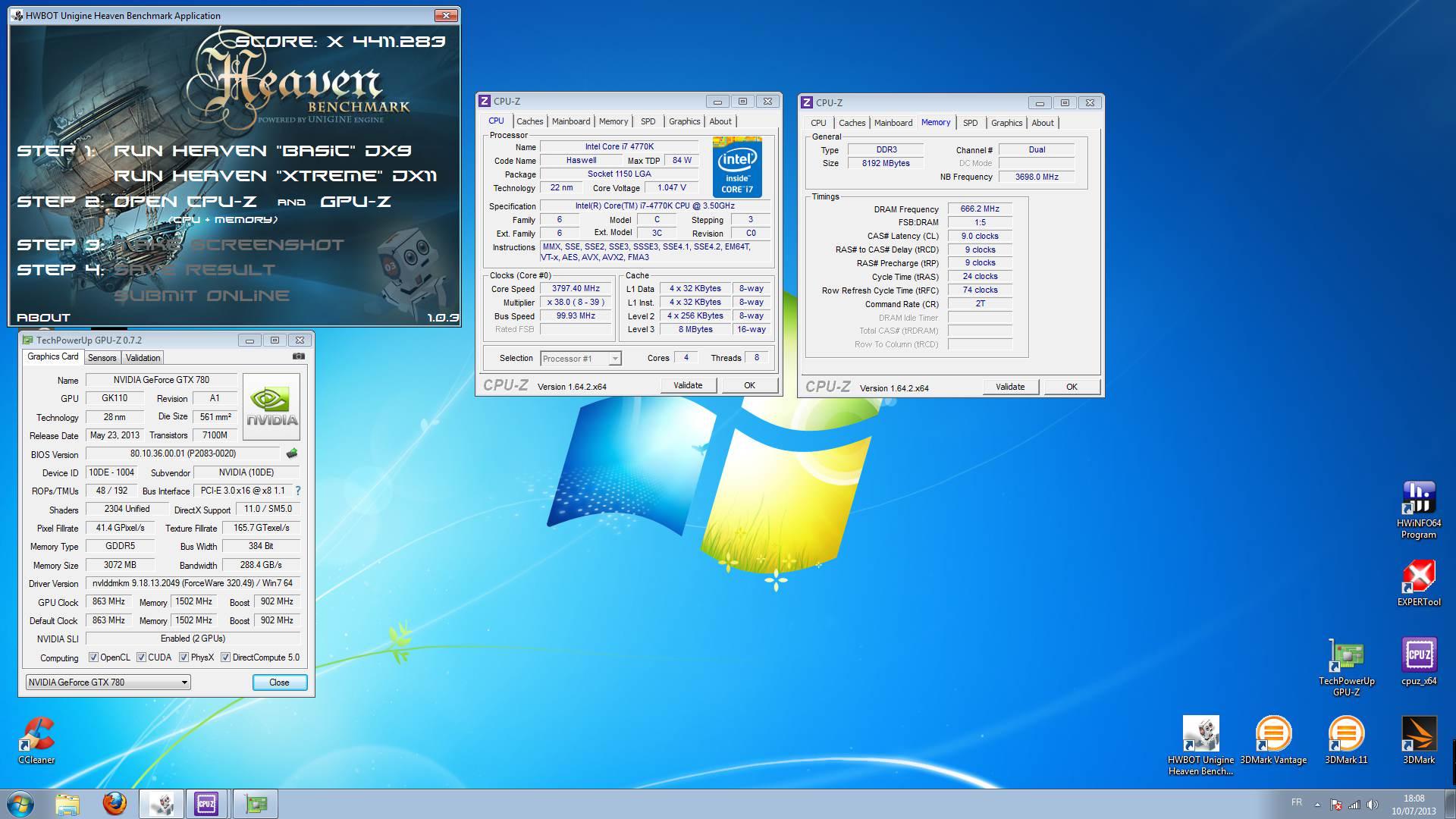Open Memory tab in left CPU-Z window

click(x=613, y=121)
